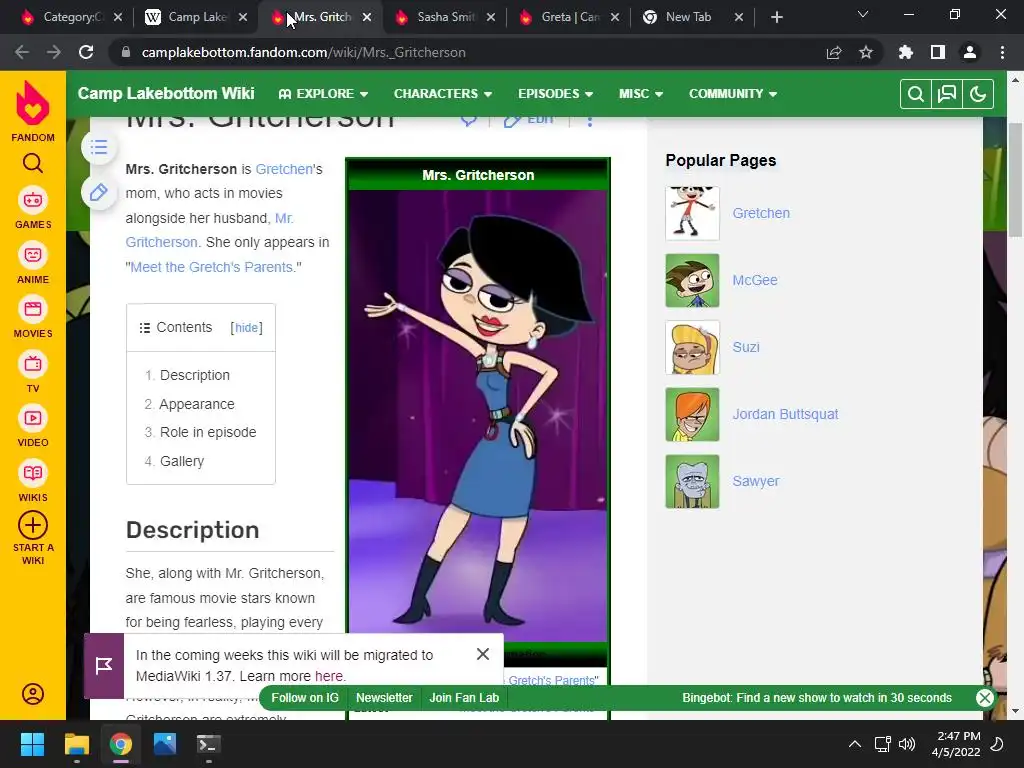Open the McGee popular page thumbnail
Image resolution: width=1024 pixels, height=768 pixels.
pyautogui.click(x=692, y=280)
